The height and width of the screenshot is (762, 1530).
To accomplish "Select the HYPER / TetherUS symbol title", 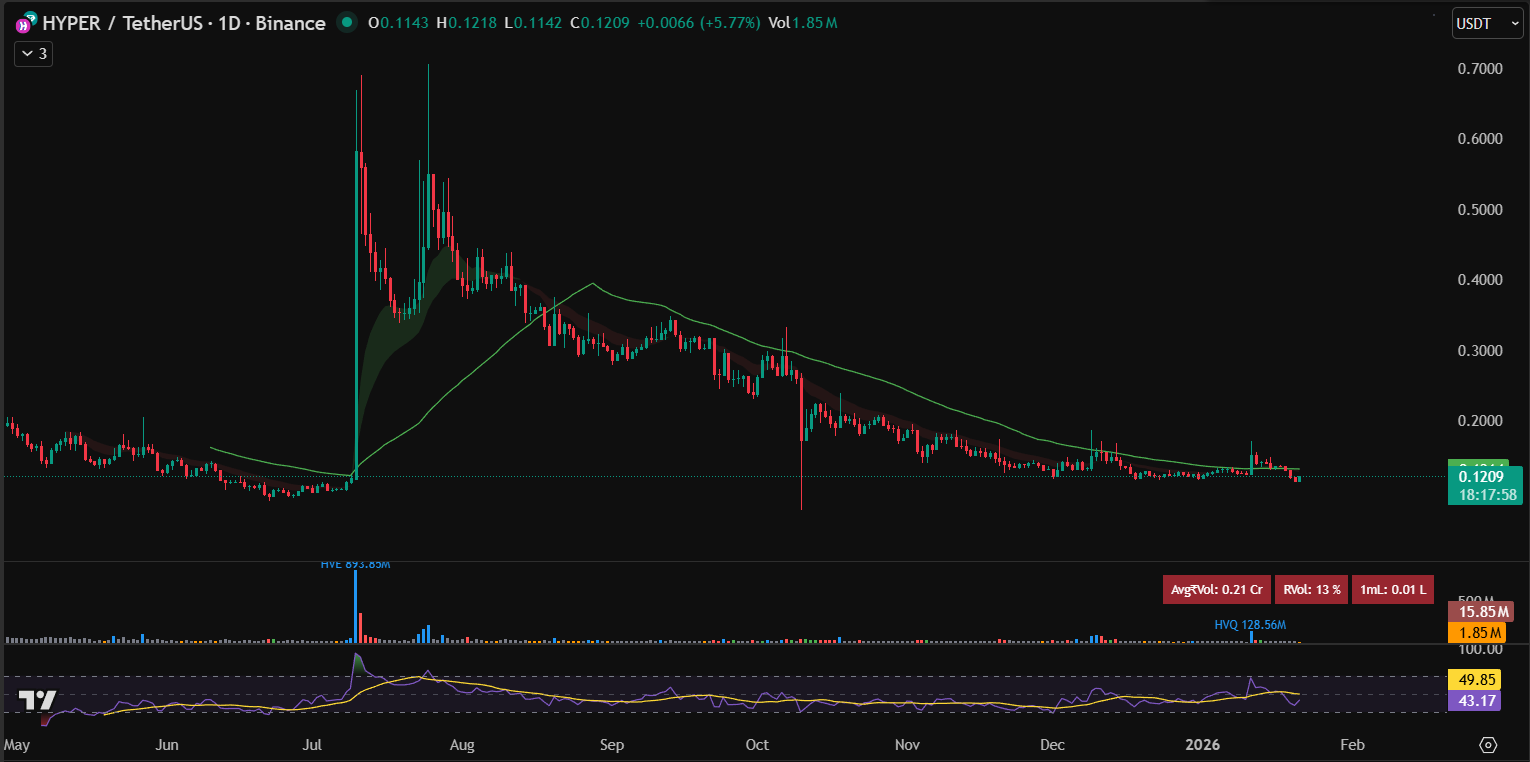I will [125, 22].
